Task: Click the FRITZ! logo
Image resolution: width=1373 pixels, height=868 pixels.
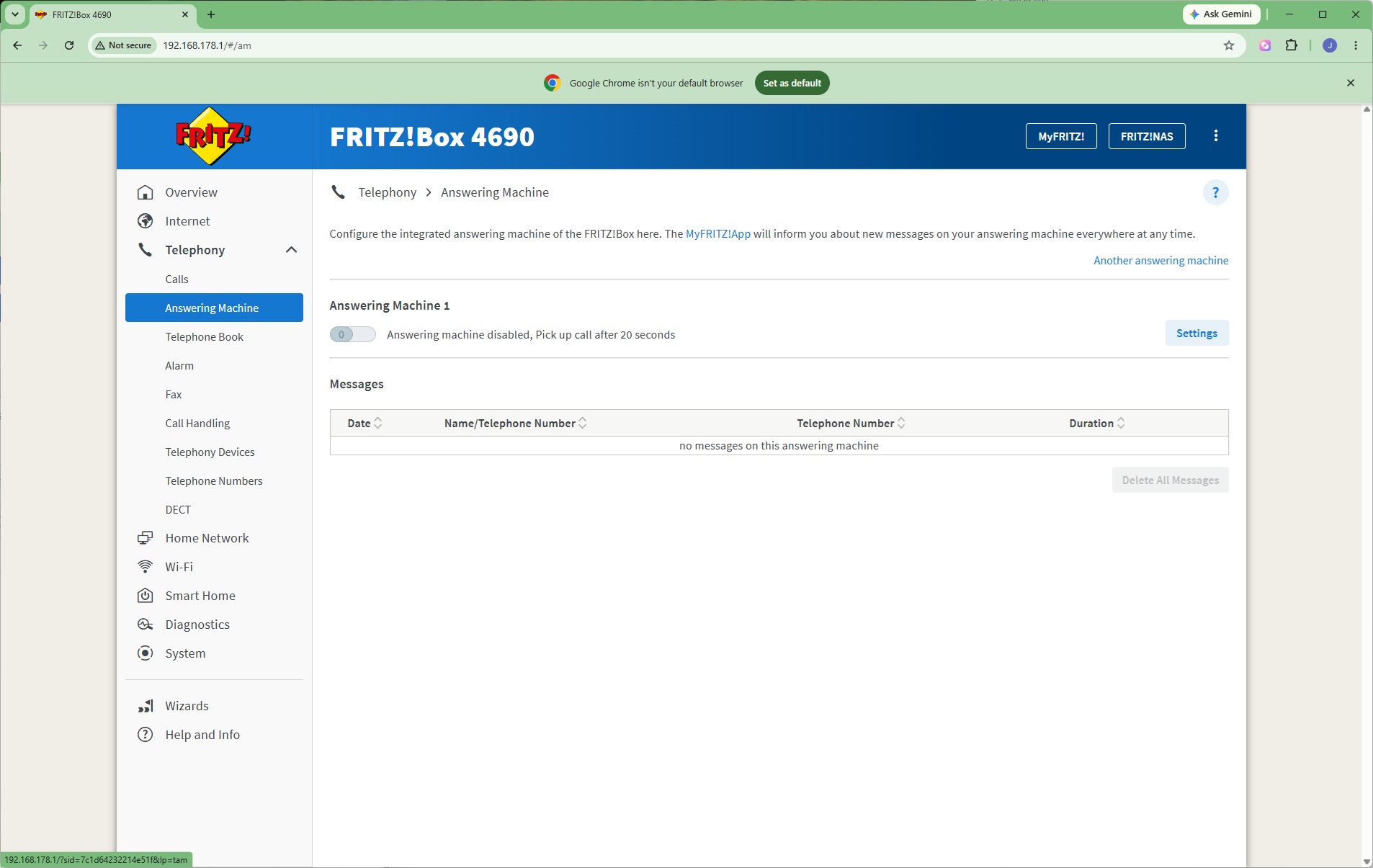Action: tap(214, 136)
